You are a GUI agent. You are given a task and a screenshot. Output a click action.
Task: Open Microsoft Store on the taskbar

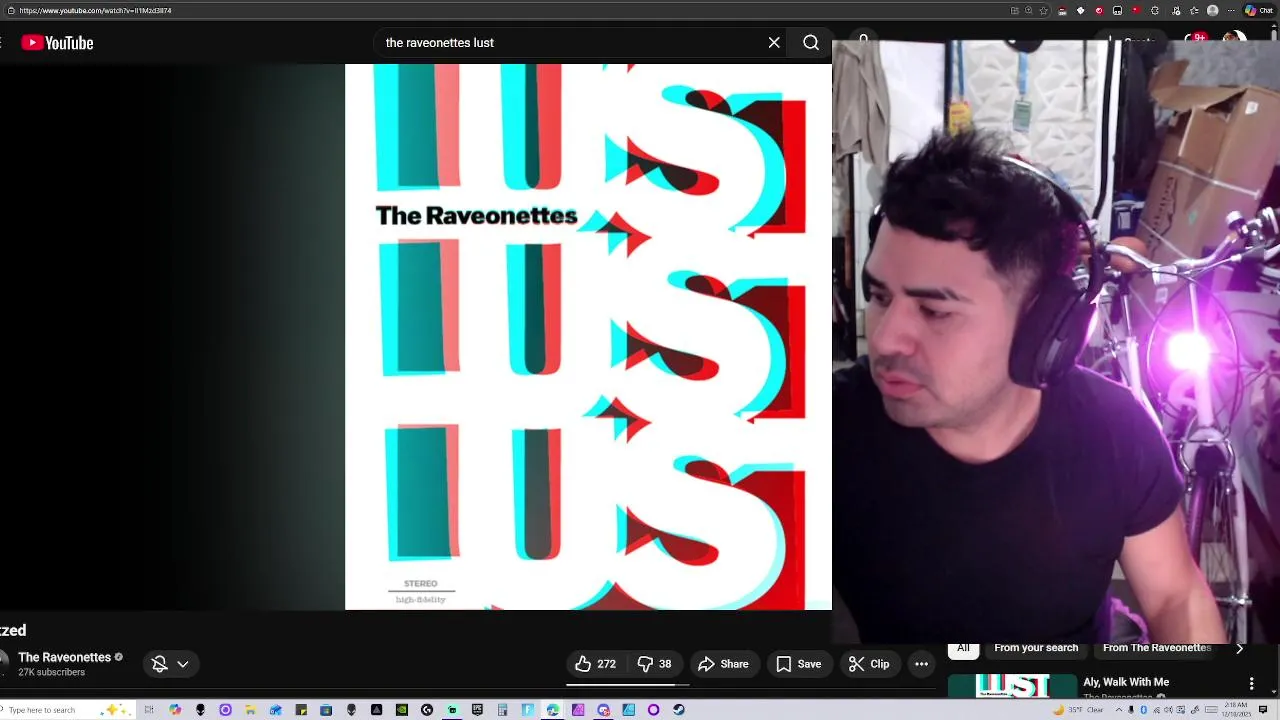pyautogui.click(x=326, y=710)
